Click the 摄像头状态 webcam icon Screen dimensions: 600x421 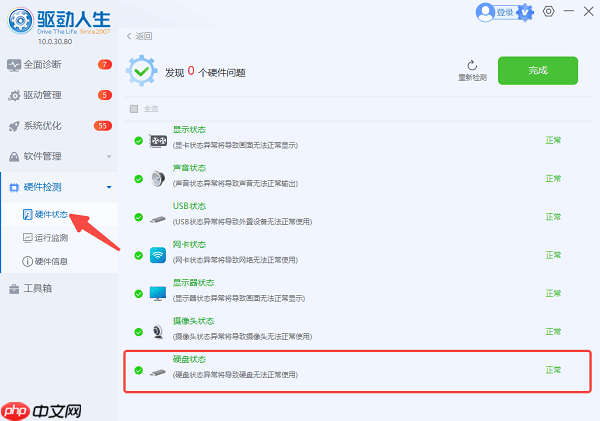pos(158,331)
